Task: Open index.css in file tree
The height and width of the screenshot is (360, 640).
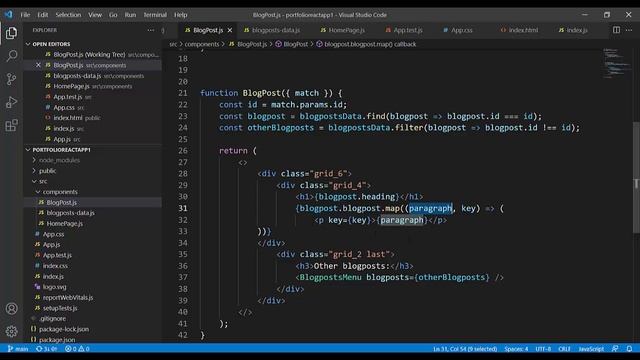Action: click(92, 266)
